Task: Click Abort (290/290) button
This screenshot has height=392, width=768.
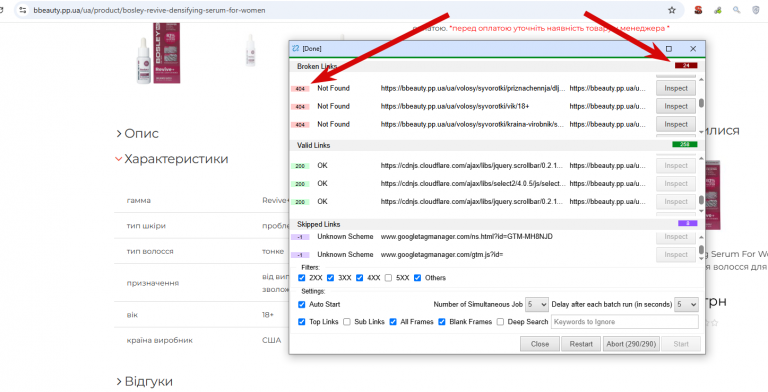Action: point(631,344)
